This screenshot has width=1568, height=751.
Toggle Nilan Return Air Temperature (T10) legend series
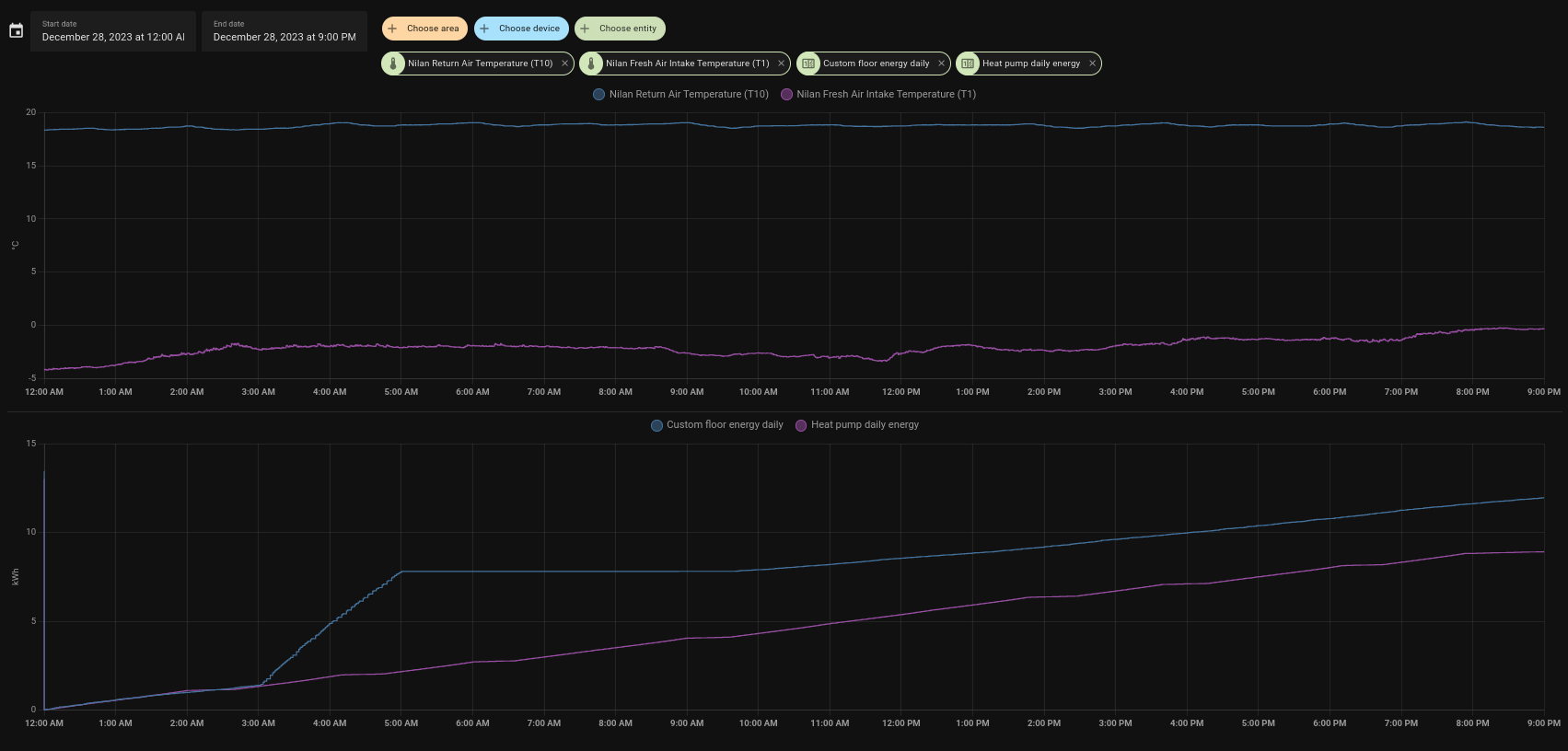tap(680, 94)
